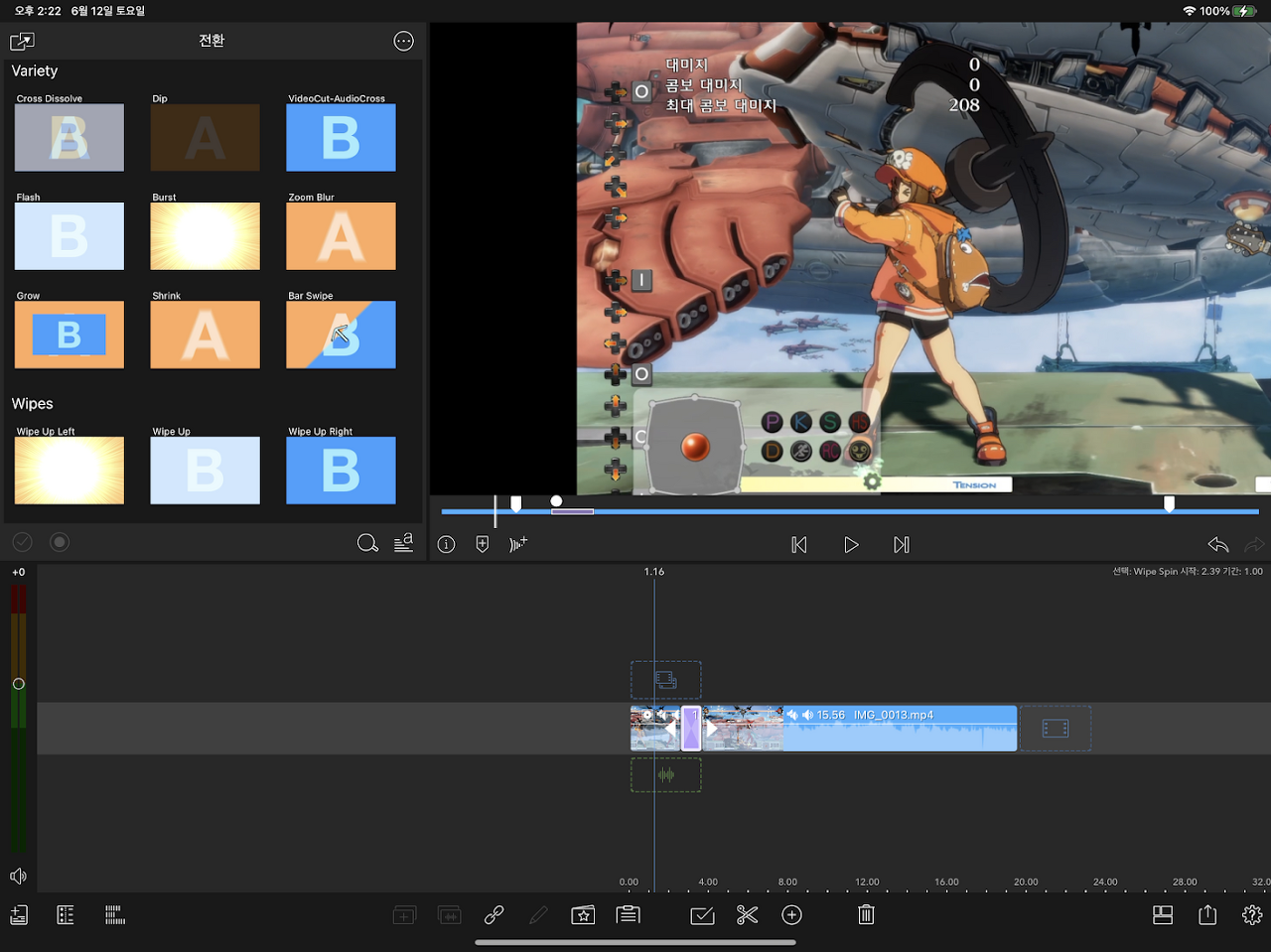Image resolution: width=1271 pixels, height=952 pixels.
Task: Pick the Wipe Up Right transition
Action: 341,471
